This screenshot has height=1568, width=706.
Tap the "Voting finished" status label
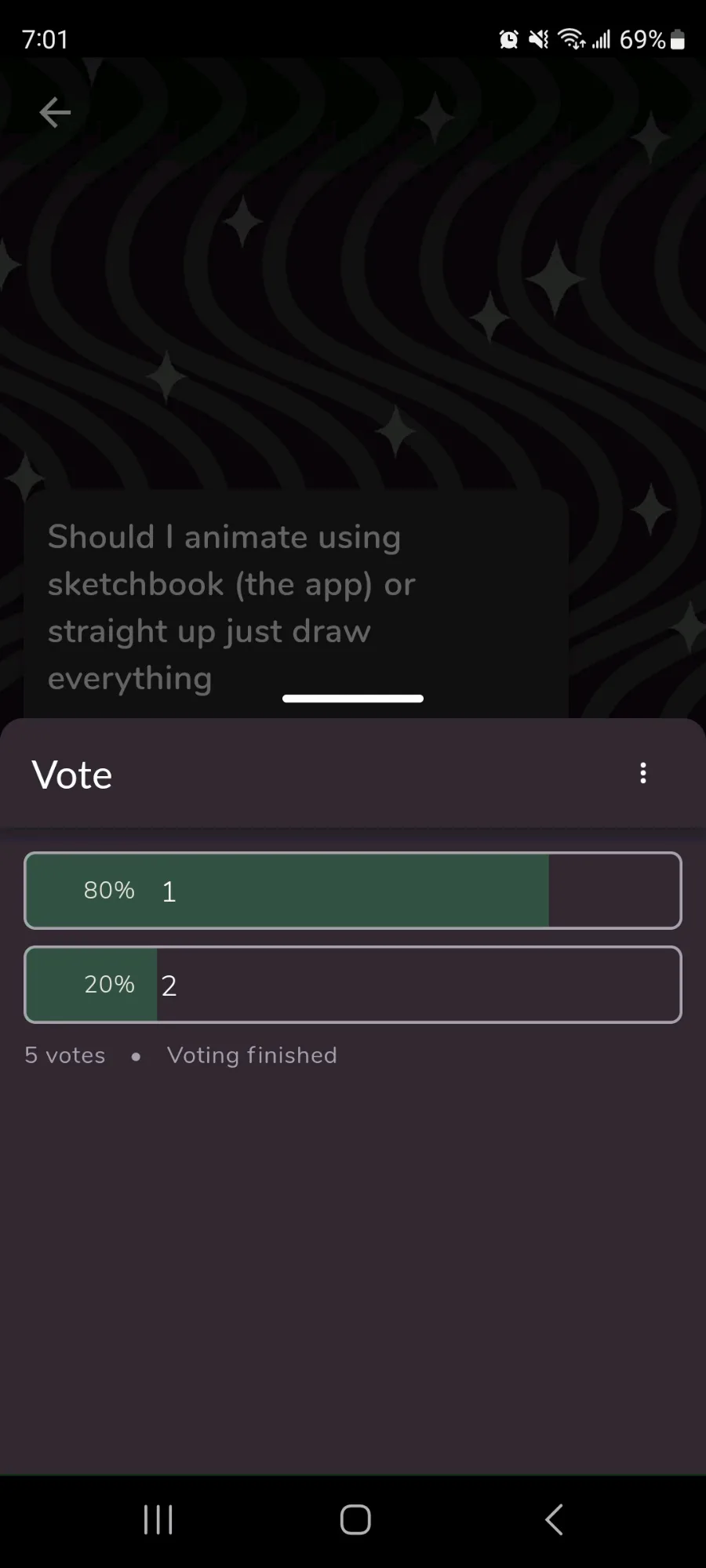(x=252, y=1055)
